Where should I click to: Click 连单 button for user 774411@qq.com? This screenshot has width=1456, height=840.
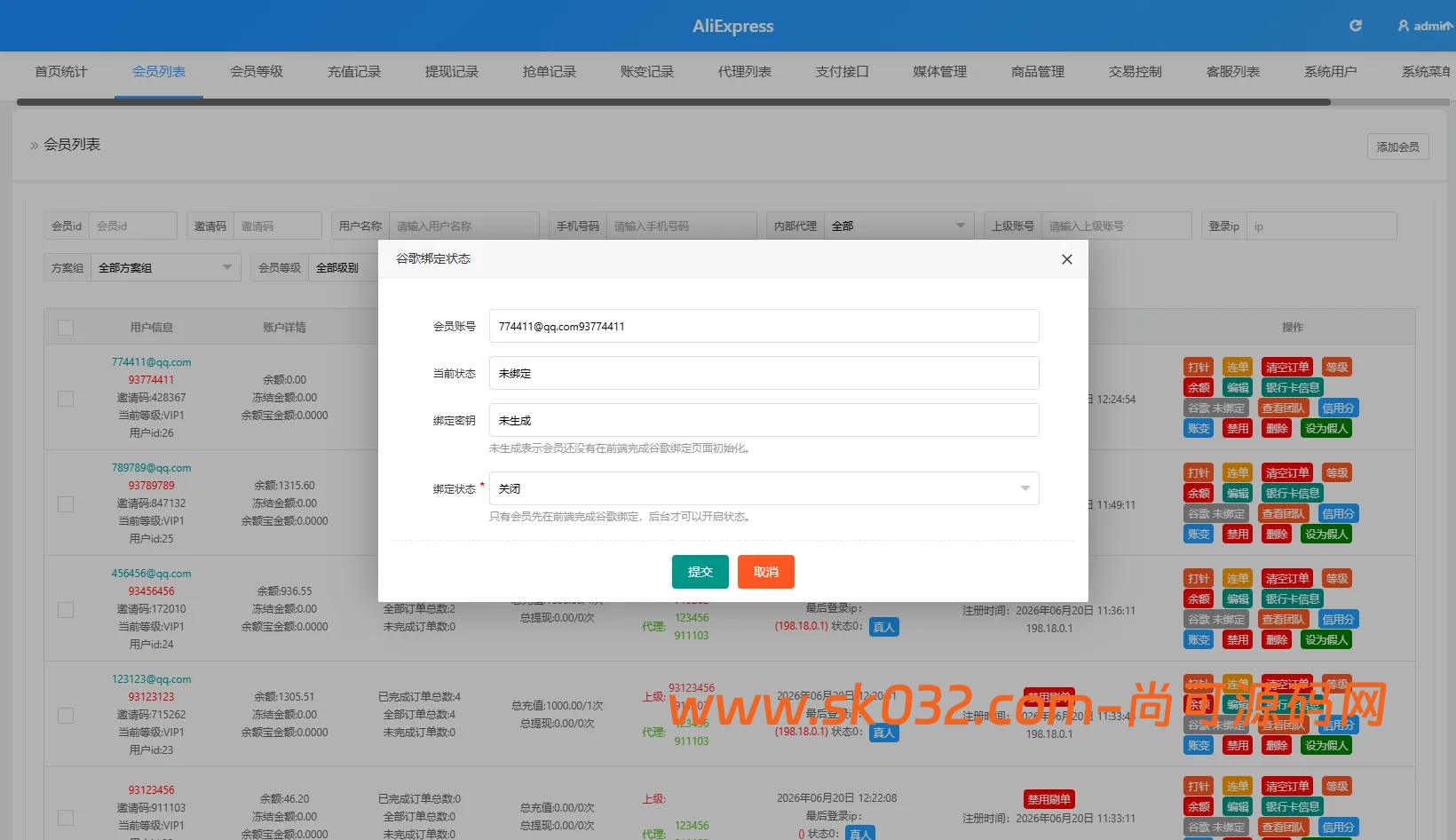[1238, 368]
